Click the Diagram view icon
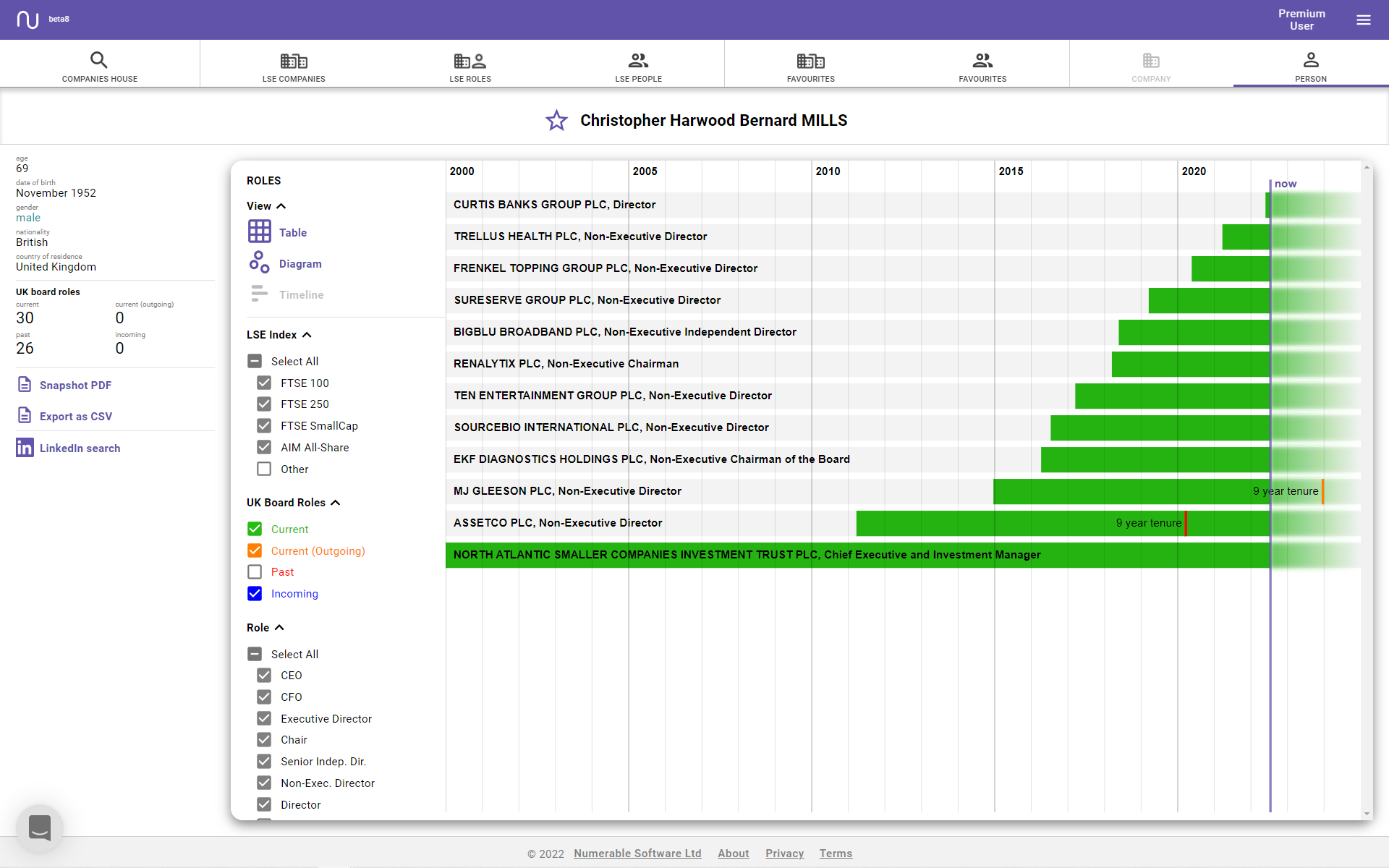The image size is (1389, 868). (259, 263)
